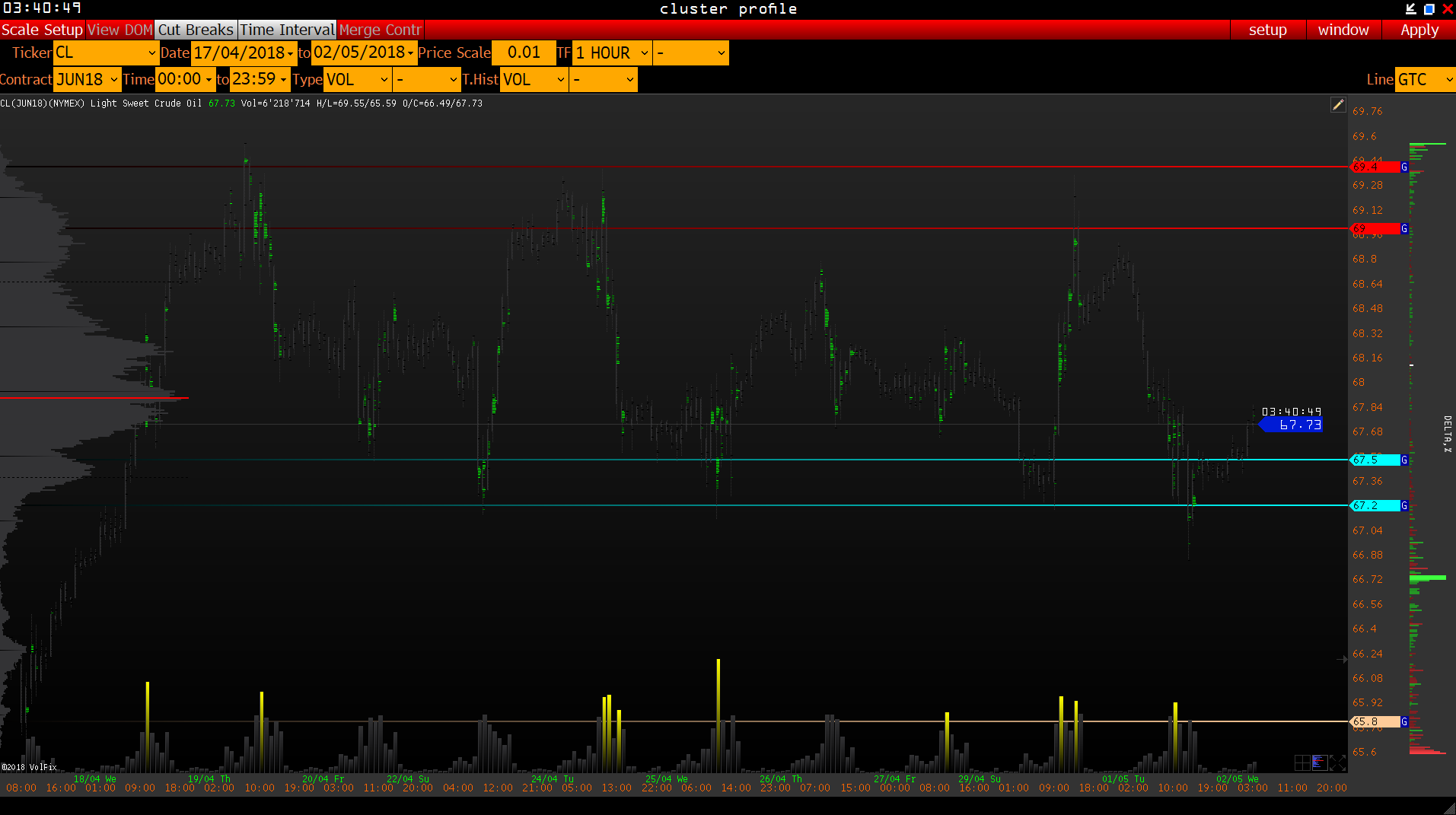The height and width of the screenshot is (815, 1456).
Task: Click the 69.76 price axis label
Action: tap(1367, 112)
